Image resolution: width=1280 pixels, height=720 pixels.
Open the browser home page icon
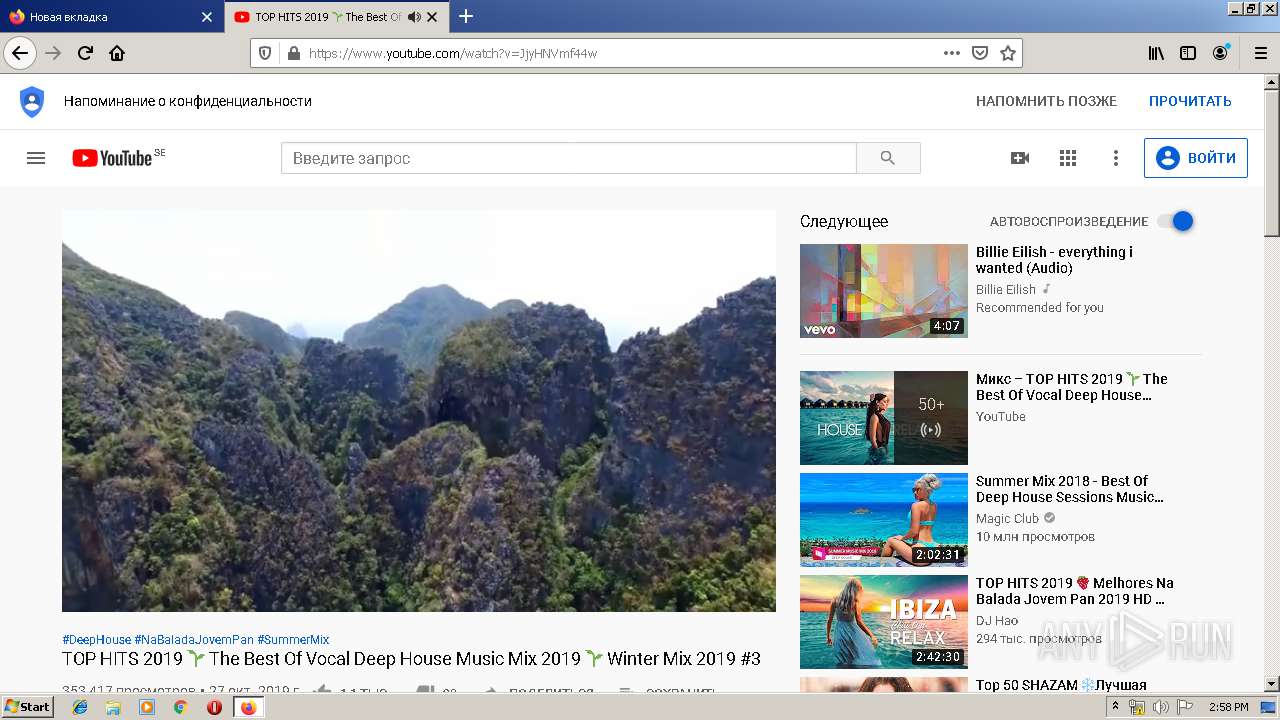point(117,53)
